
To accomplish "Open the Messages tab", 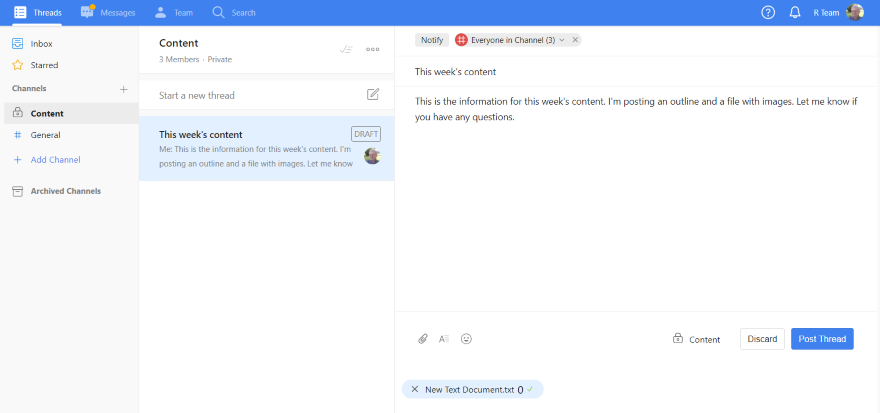I will (108, 12).
